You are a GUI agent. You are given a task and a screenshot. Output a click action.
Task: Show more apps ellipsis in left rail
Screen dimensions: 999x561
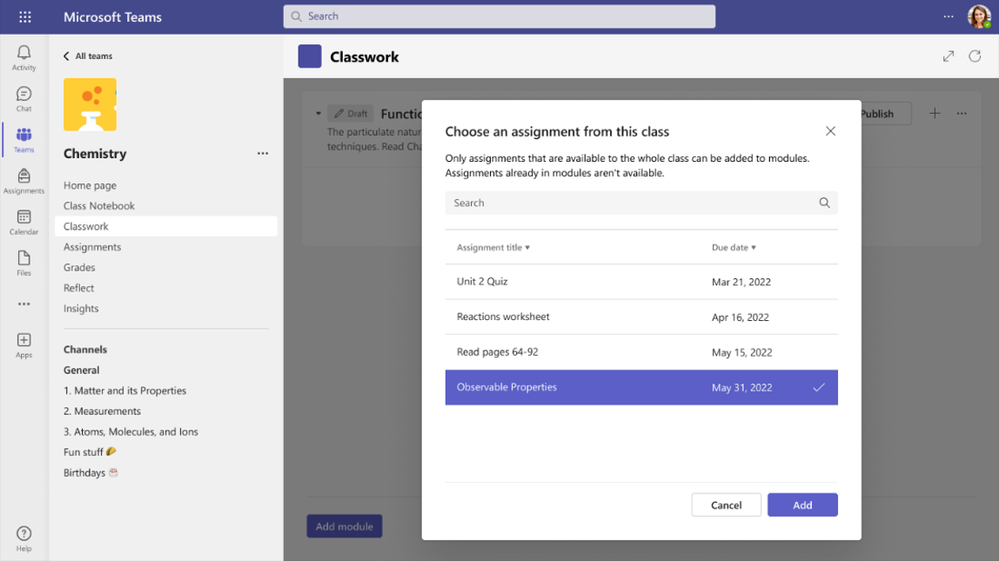pos(24,304)
